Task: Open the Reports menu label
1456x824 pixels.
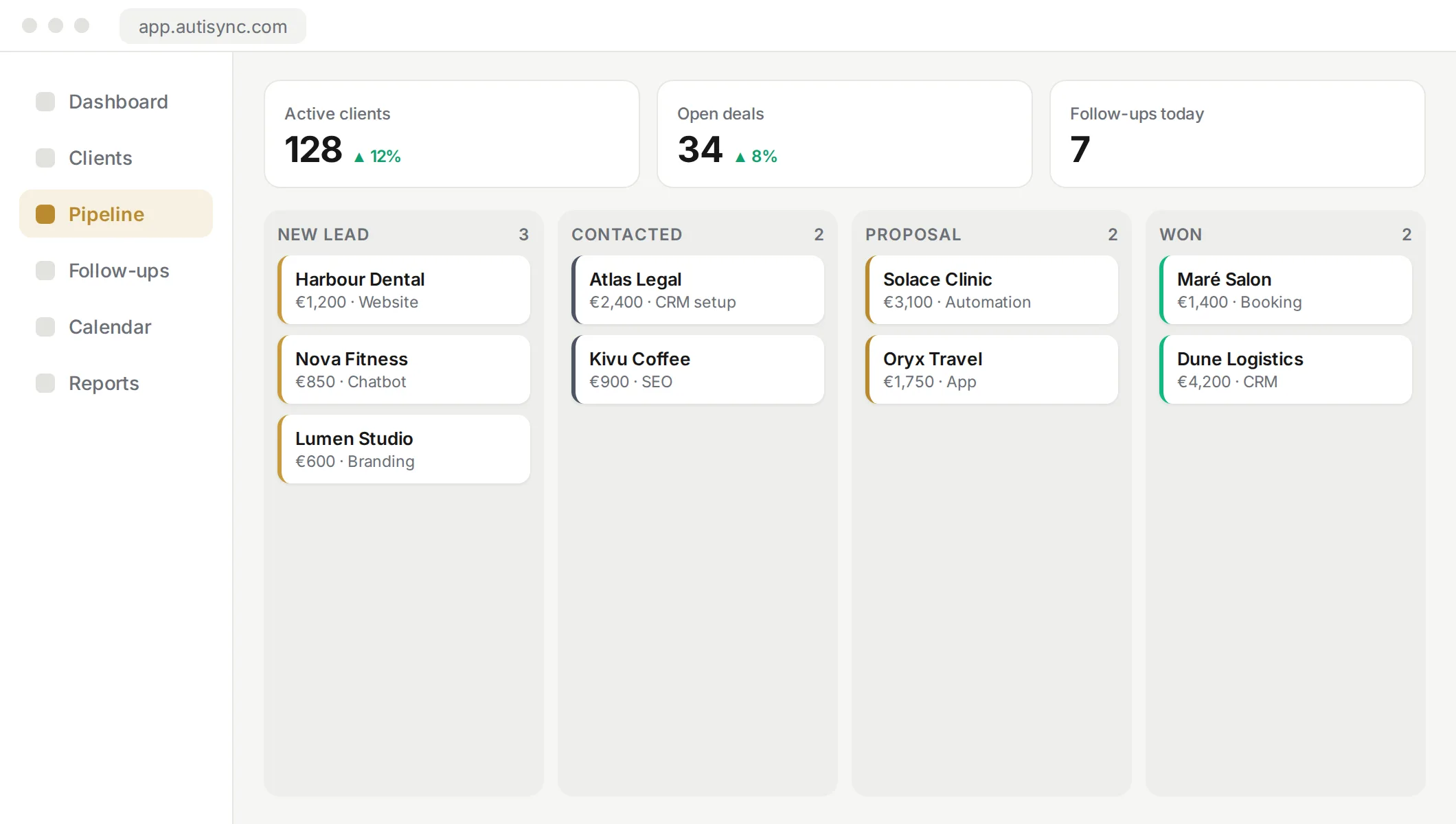Action: pos(104,383)
